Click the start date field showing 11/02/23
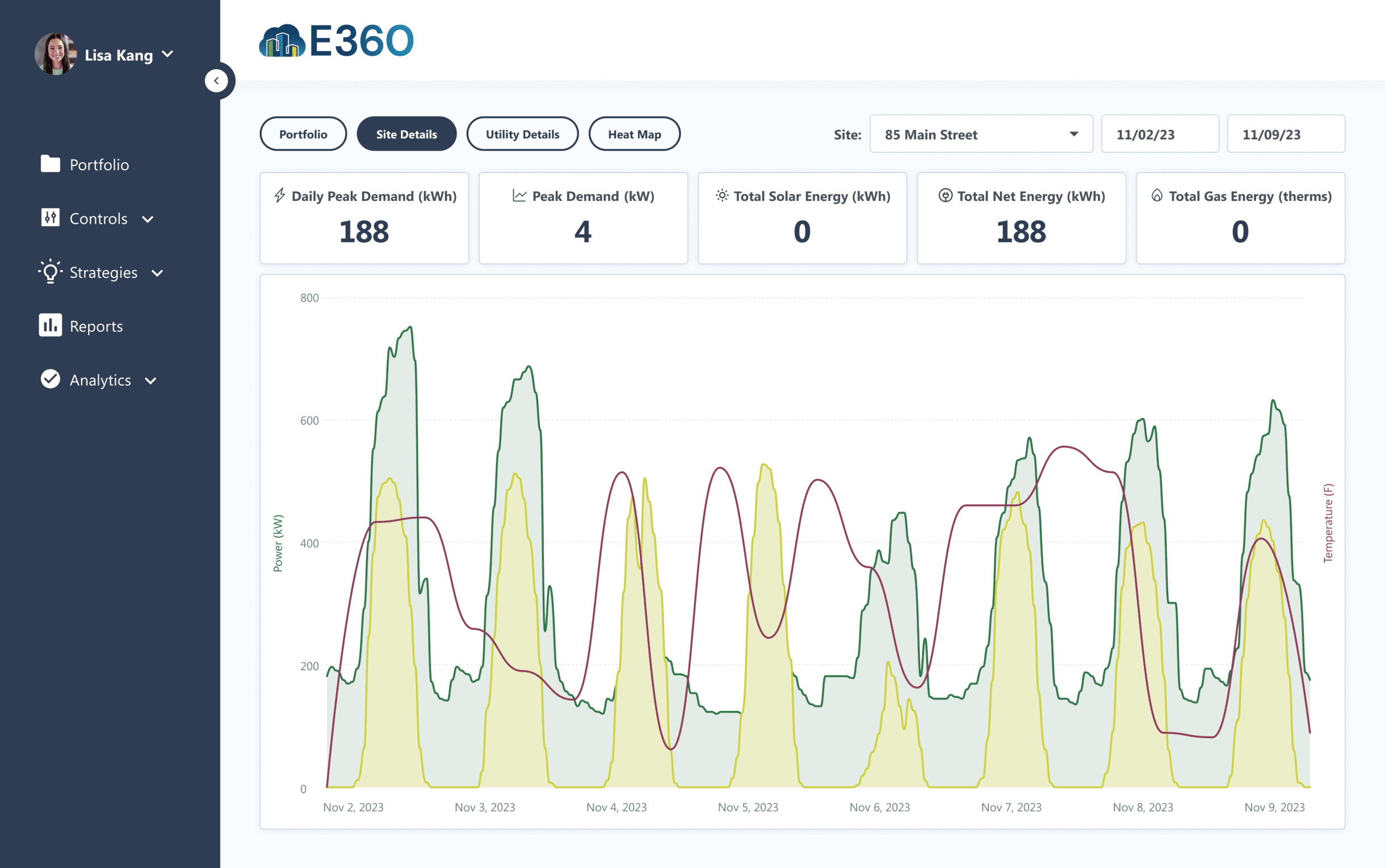 click(1160, 134)
